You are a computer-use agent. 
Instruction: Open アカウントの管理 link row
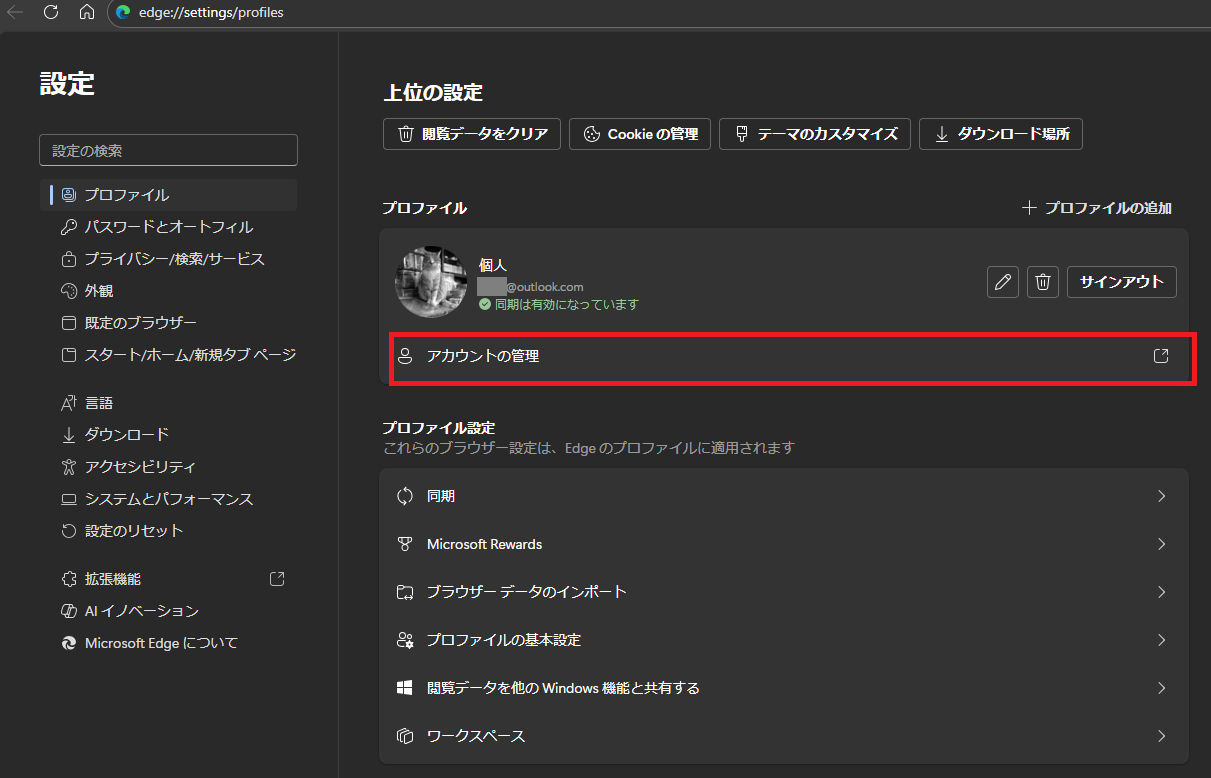click(x=785, y=356)
